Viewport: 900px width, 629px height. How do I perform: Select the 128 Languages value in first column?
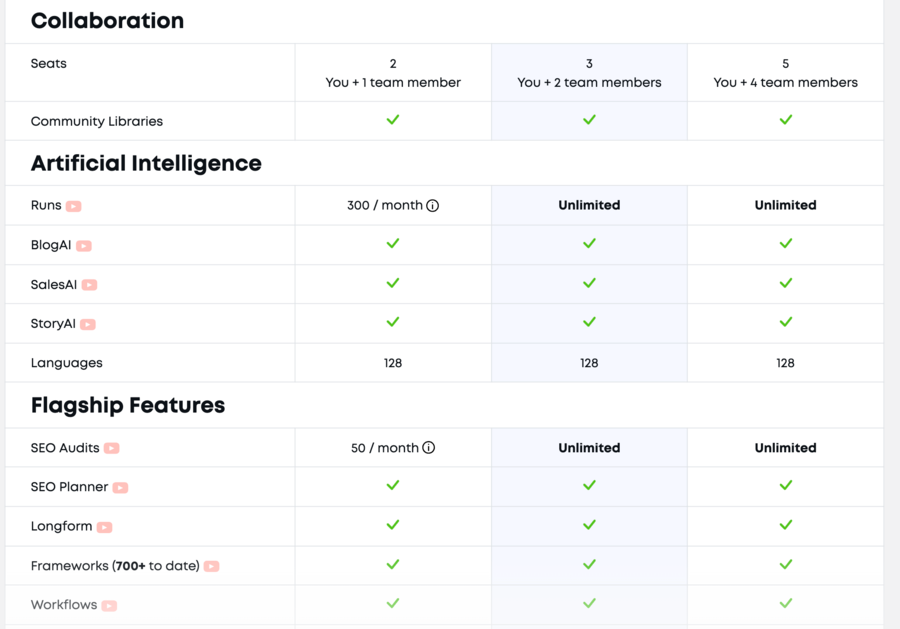(x=392, y=363)
